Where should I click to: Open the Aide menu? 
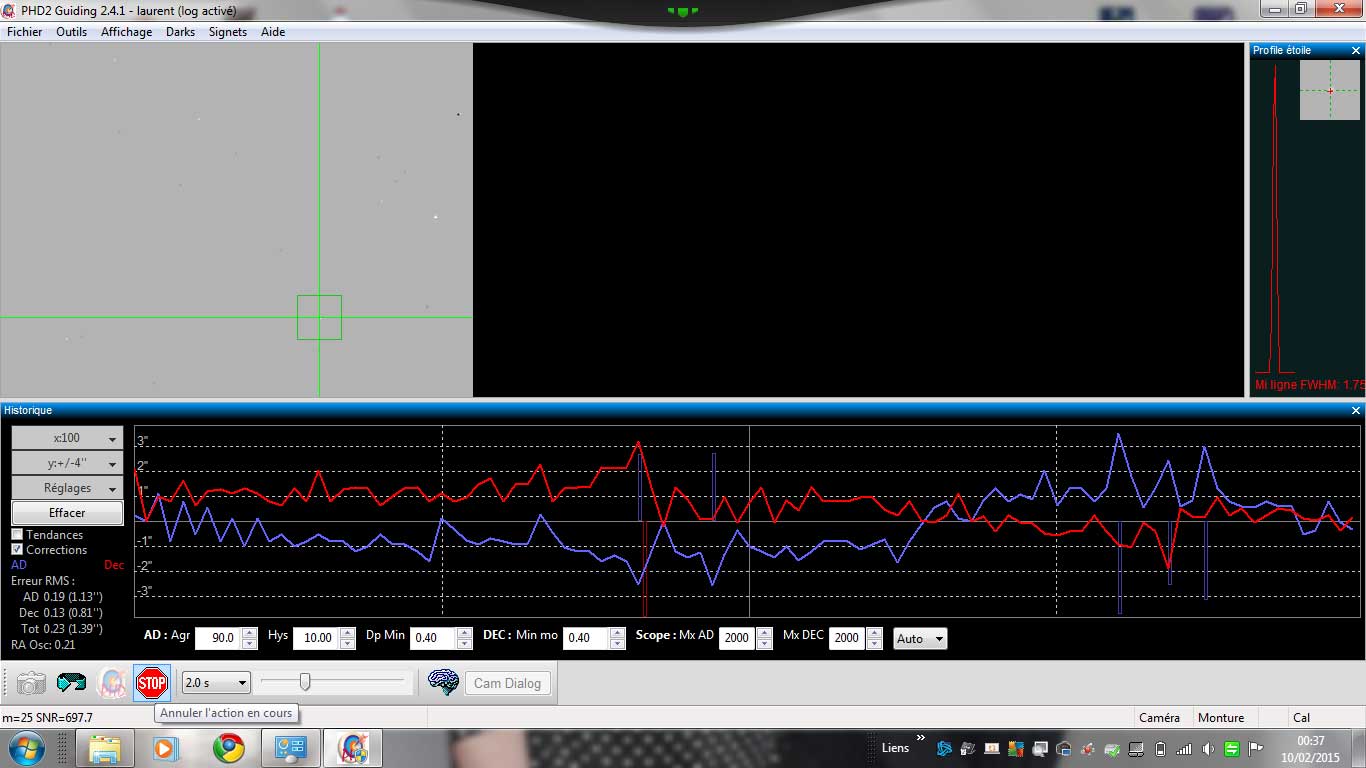pos(273,32)
